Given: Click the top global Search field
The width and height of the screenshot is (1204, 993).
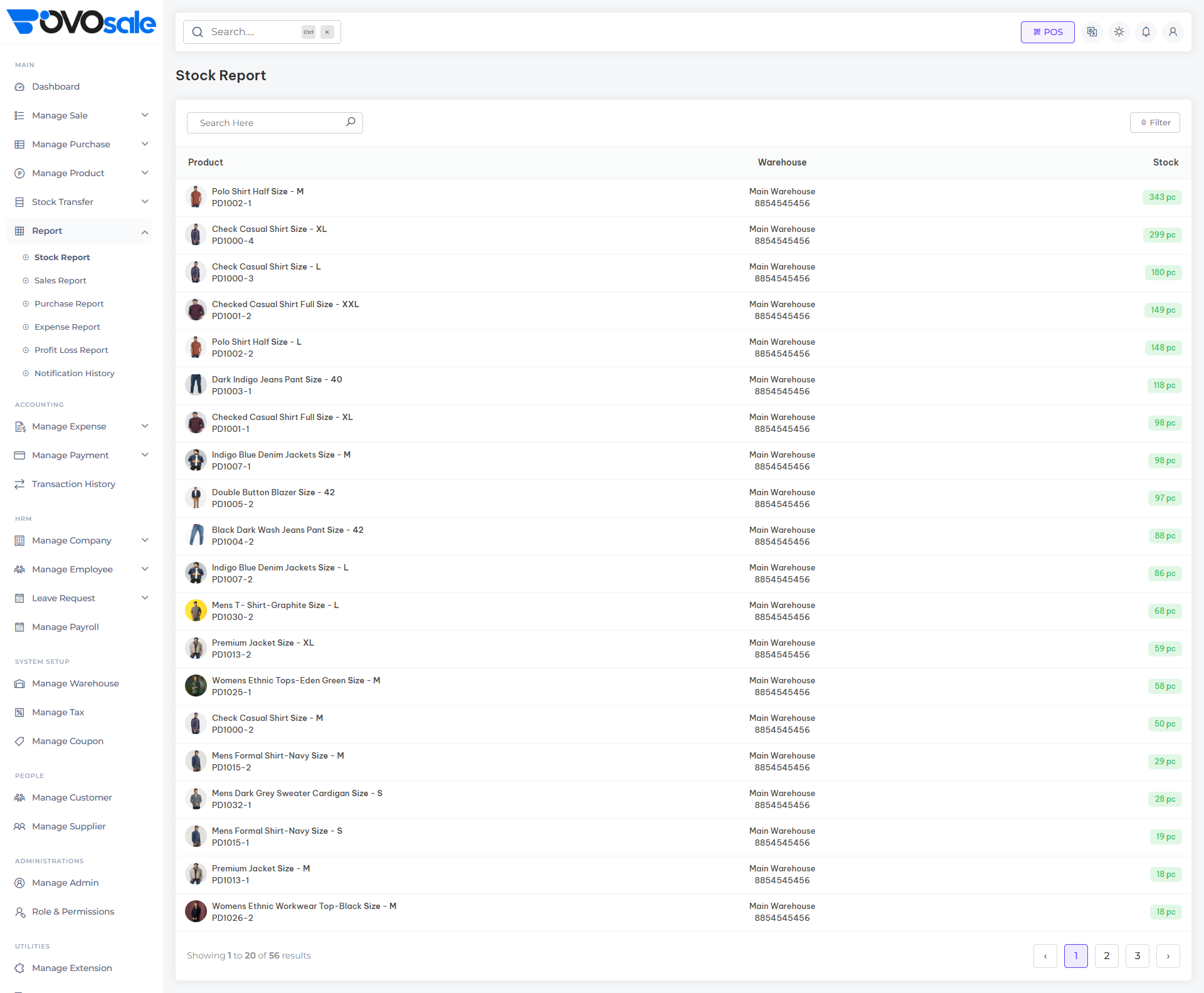Looking at the screenshot, I should tap(261, 32).
